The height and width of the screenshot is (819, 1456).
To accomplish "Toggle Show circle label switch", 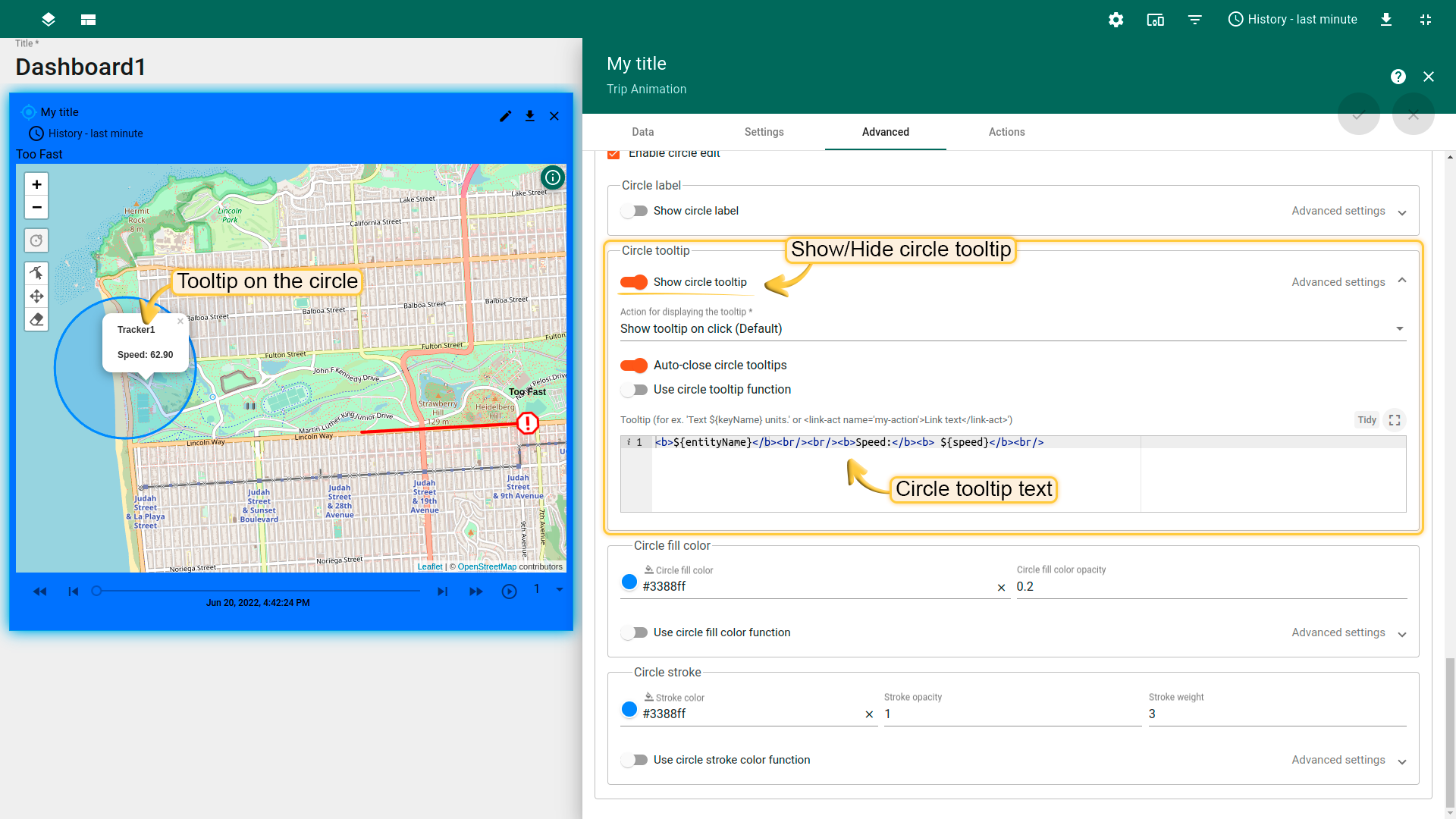I will (634, 211).
